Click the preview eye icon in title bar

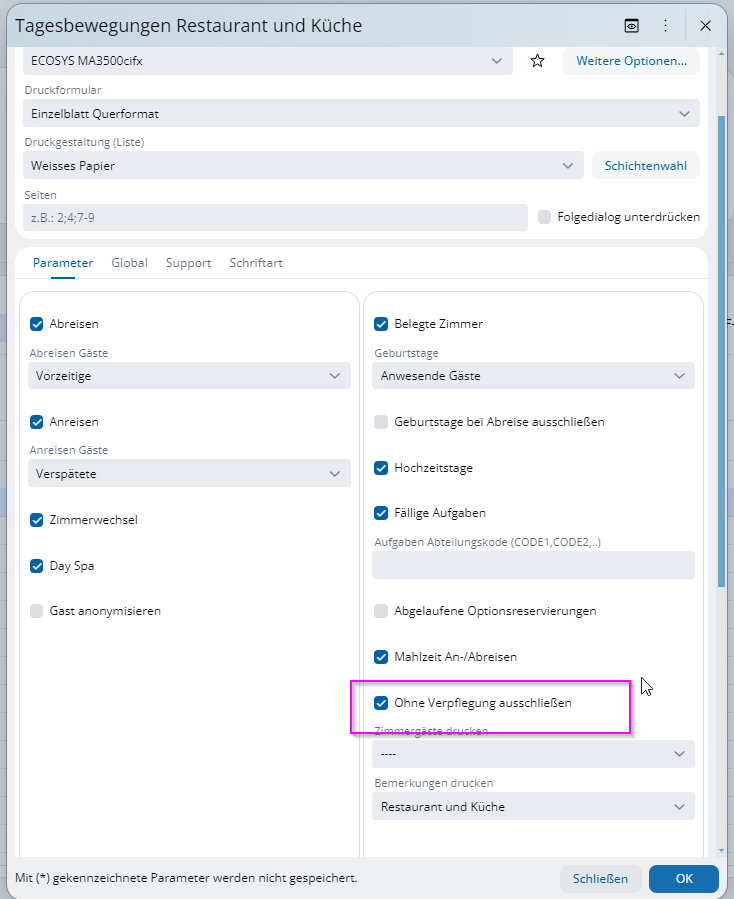click(x=631, y=26)
